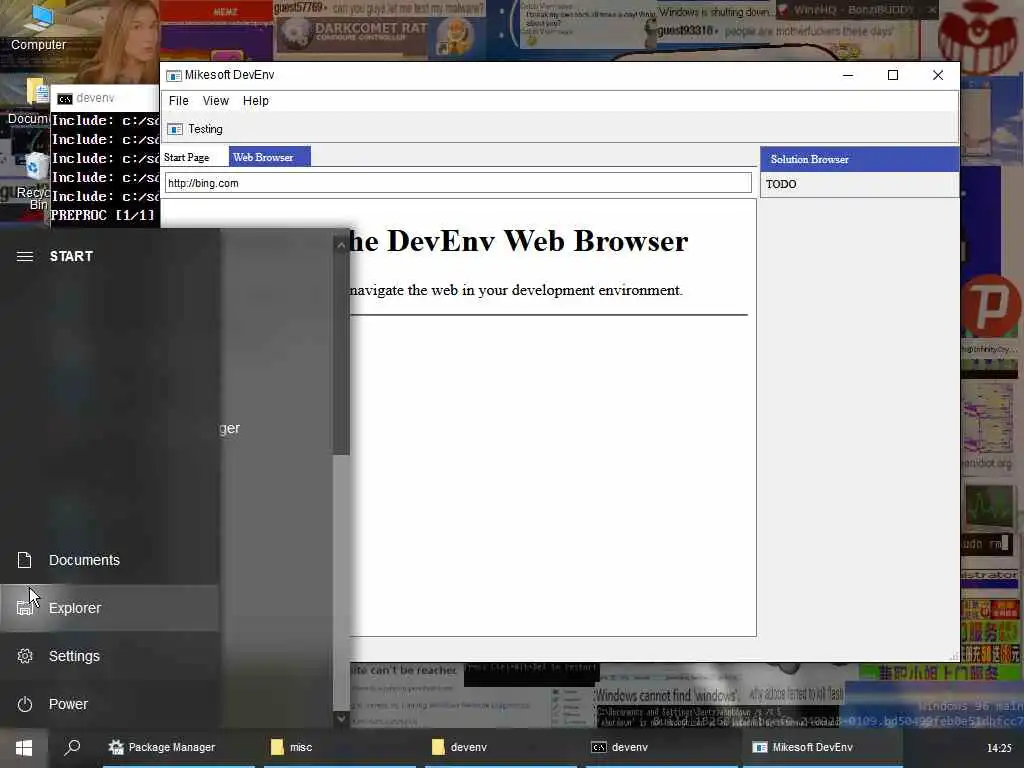This screenshot has width=1024, height=768.
Task: Open Settings from the Start menu
Action: pos(109,656)
